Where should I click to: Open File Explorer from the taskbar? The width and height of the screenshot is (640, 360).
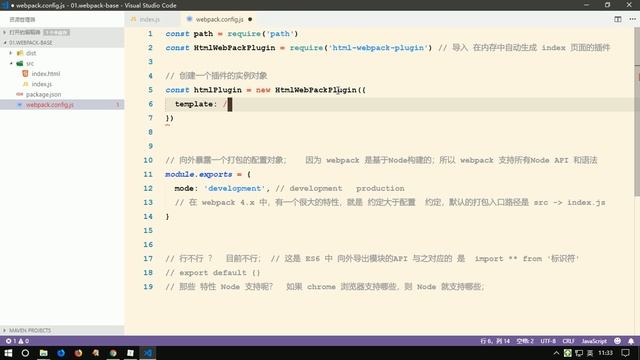44,353
